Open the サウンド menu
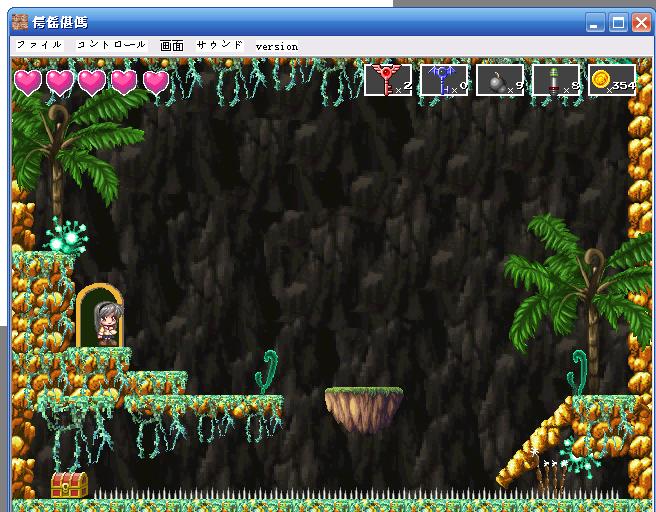656x512 pixels. 220,45
